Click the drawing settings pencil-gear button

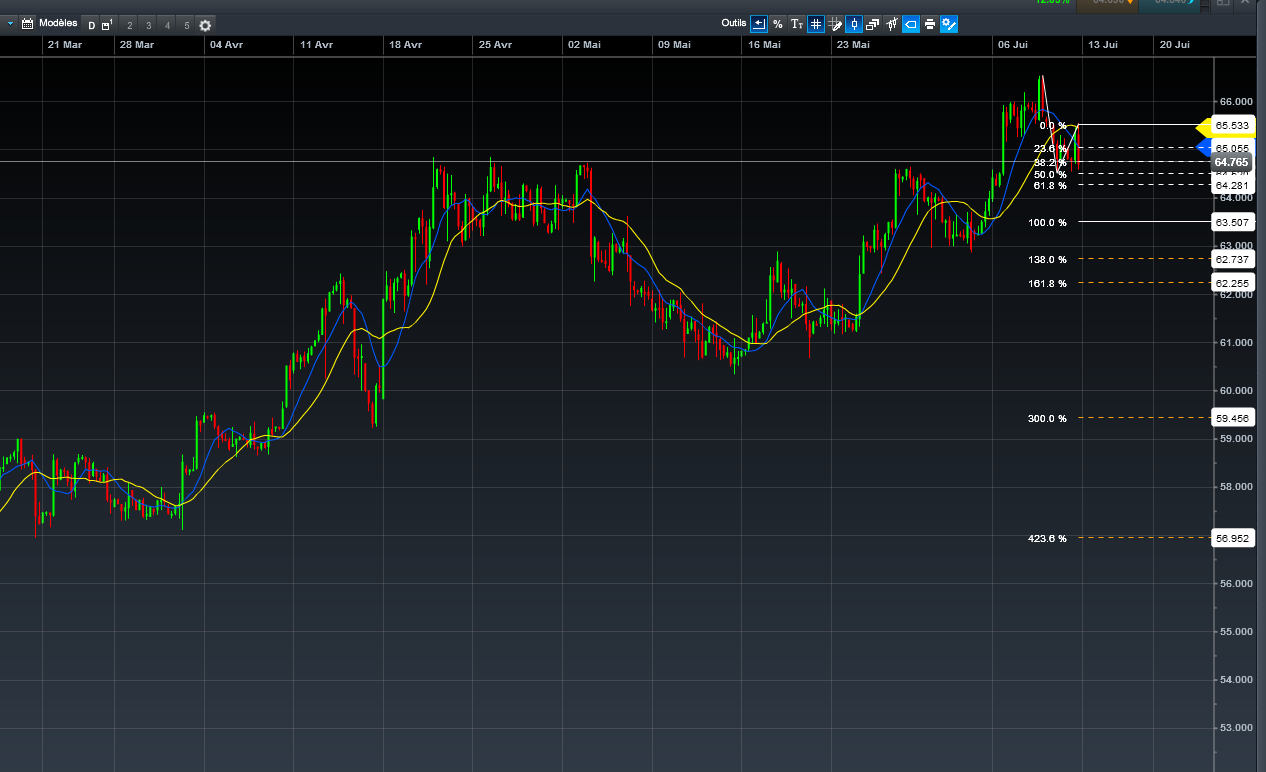pyautogui.click(x=949, y=24)
